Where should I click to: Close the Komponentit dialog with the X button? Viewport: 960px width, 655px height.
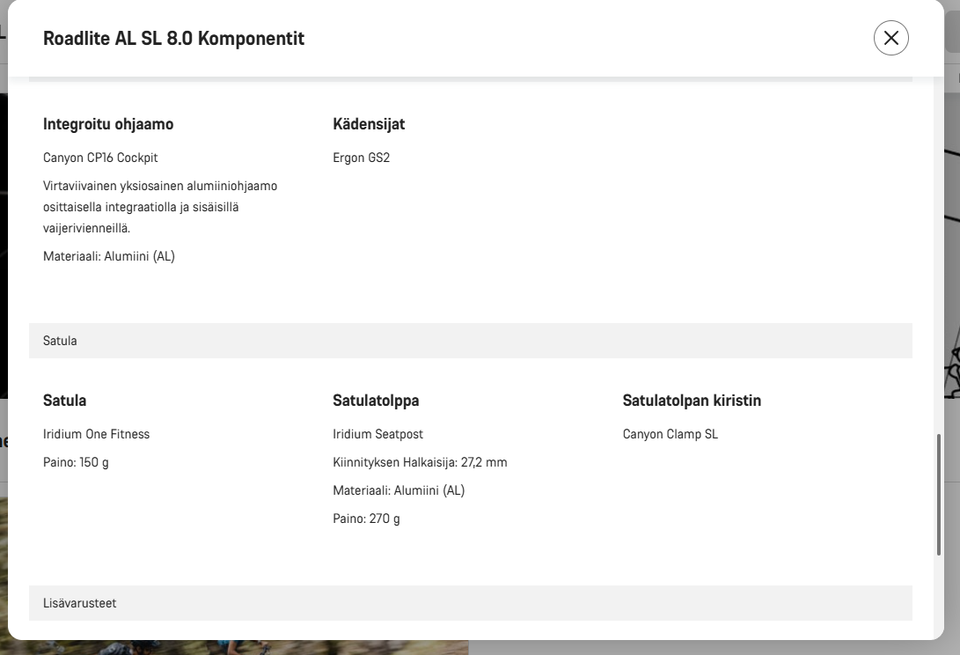pyautogui.click(x=891, y=38)
